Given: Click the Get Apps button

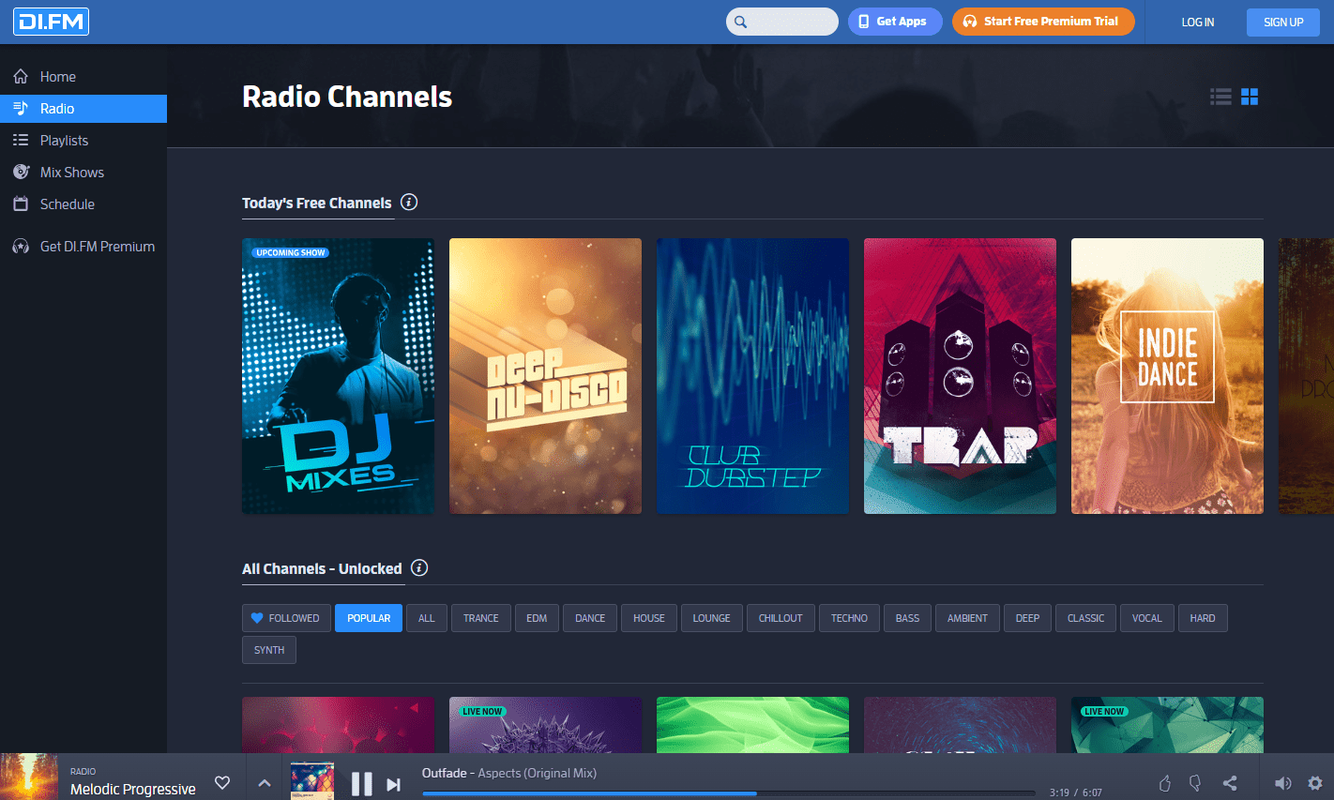Looking at the screenshot, I should 895,21.
